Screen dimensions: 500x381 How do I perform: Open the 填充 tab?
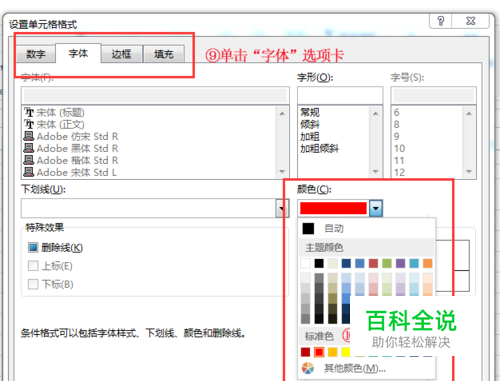(164, 54)
